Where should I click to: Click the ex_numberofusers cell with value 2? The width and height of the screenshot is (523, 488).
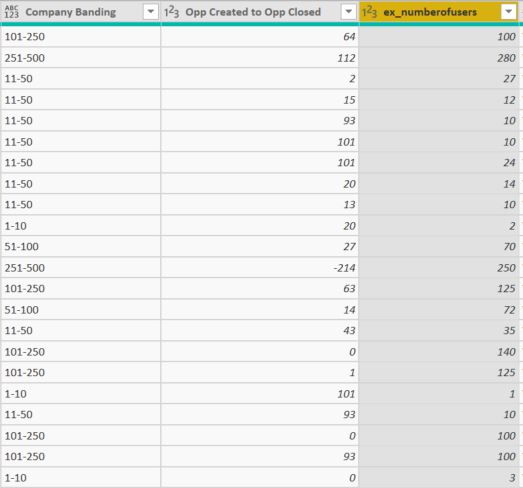click(439, 226)
